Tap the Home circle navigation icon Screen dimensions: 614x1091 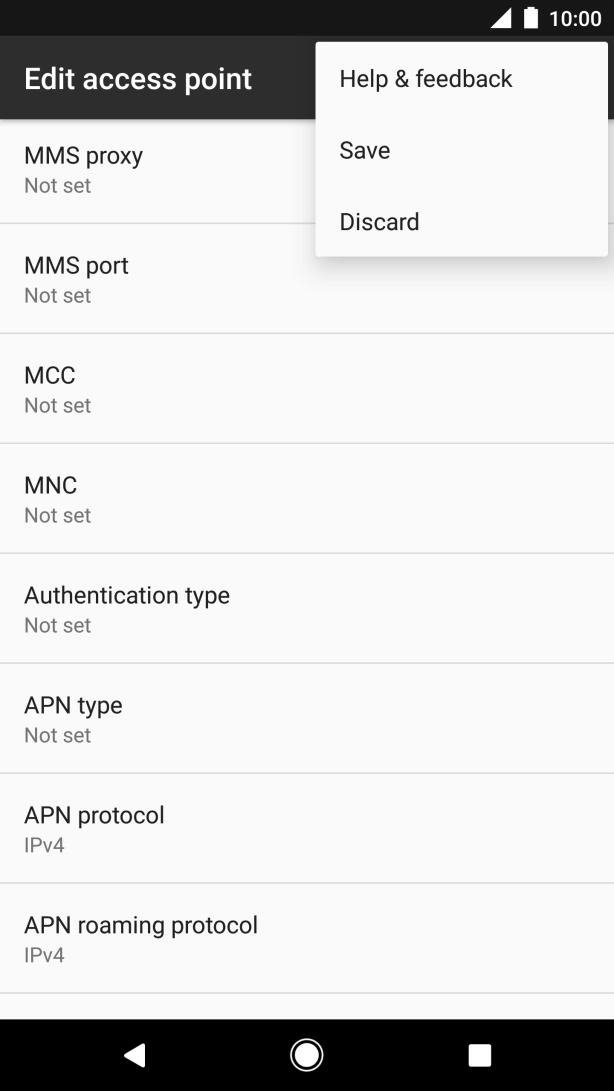pyautogui.click(x=306, y=1055)
